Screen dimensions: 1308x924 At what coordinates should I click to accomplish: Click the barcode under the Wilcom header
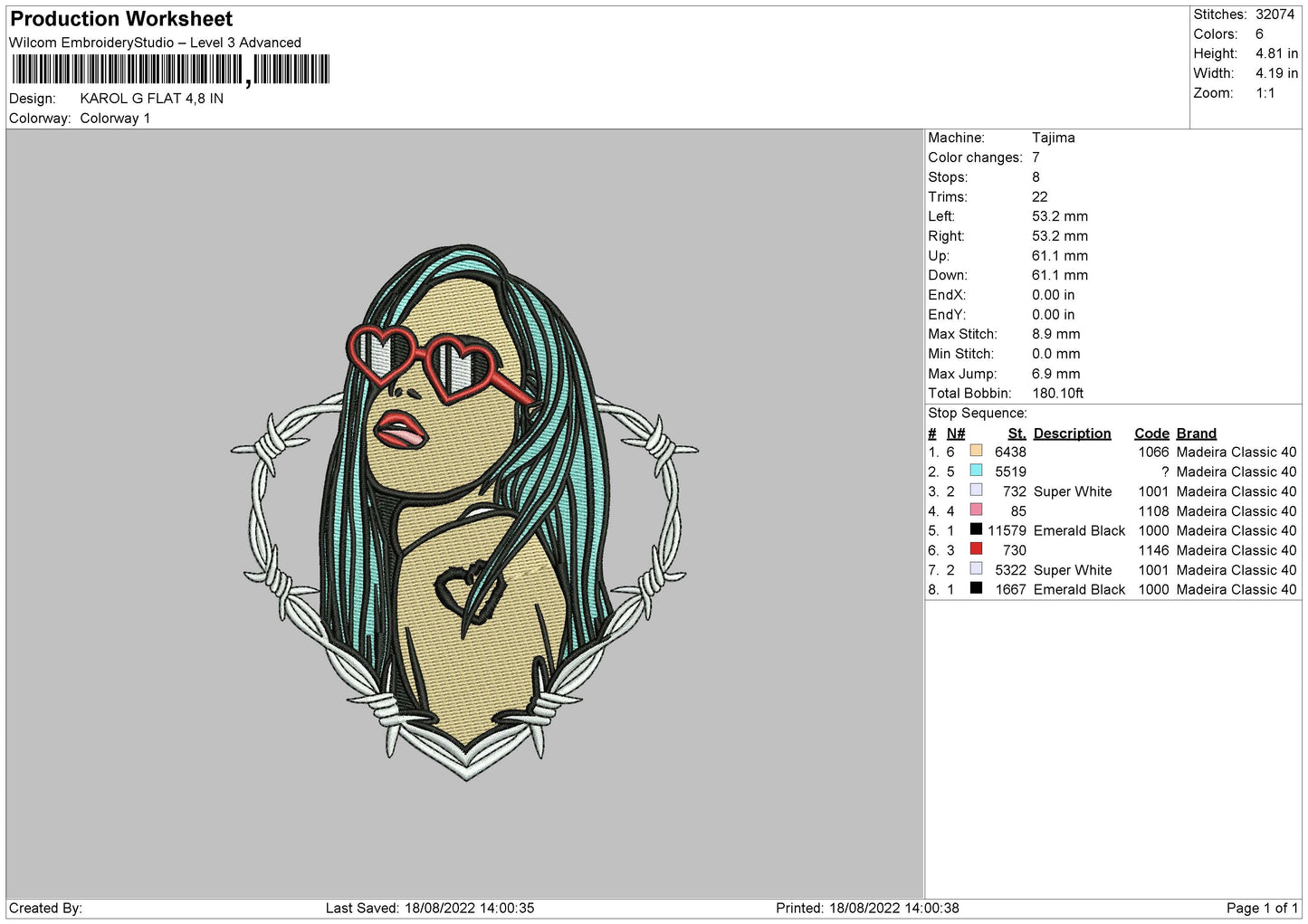click(x=171, y=70)
